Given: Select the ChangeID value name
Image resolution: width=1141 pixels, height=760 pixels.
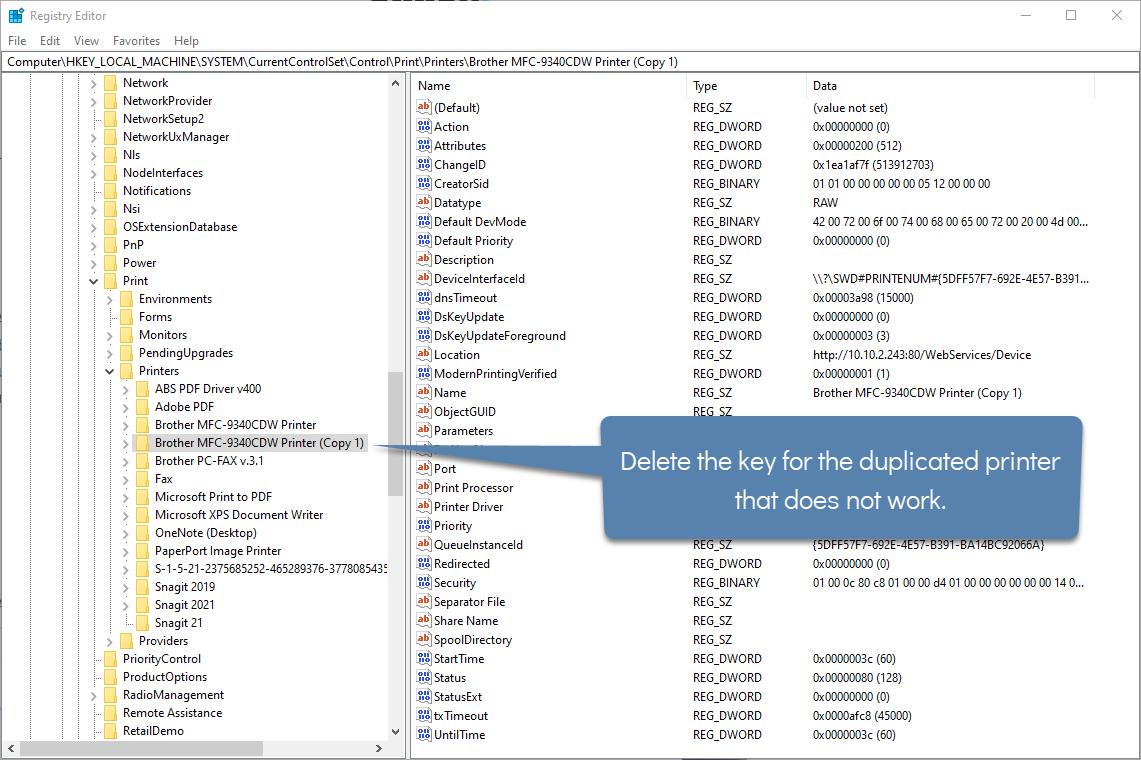Looking at the screenshot, I should pyautogui.click(x=460, y=165).
